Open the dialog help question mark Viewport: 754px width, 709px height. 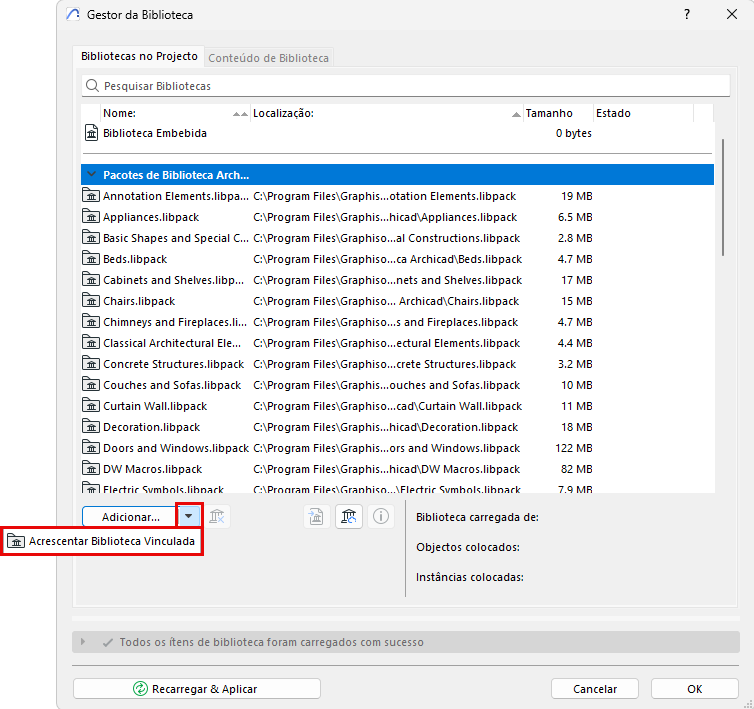pyautogui.click(x=687, y=14)
